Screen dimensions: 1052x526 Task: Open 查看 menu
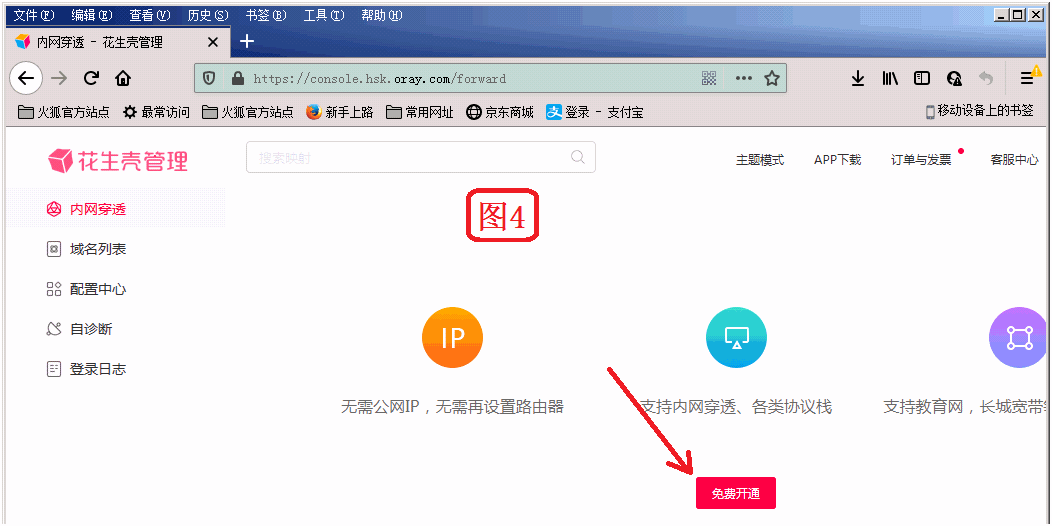tap(150, 15)
